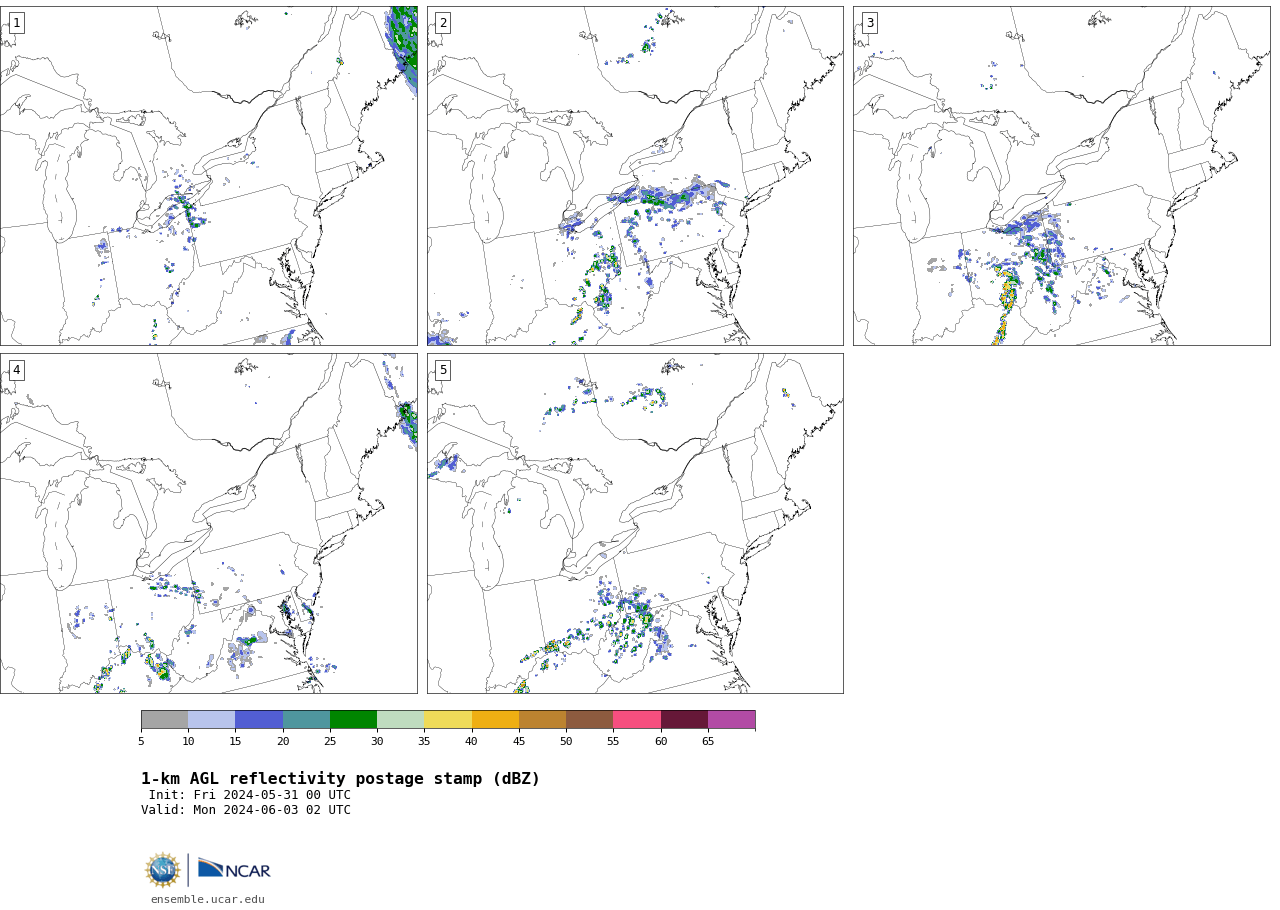Click the colorbar tick label 25
Screen dimensions: 1280x910
pos(330,741)
